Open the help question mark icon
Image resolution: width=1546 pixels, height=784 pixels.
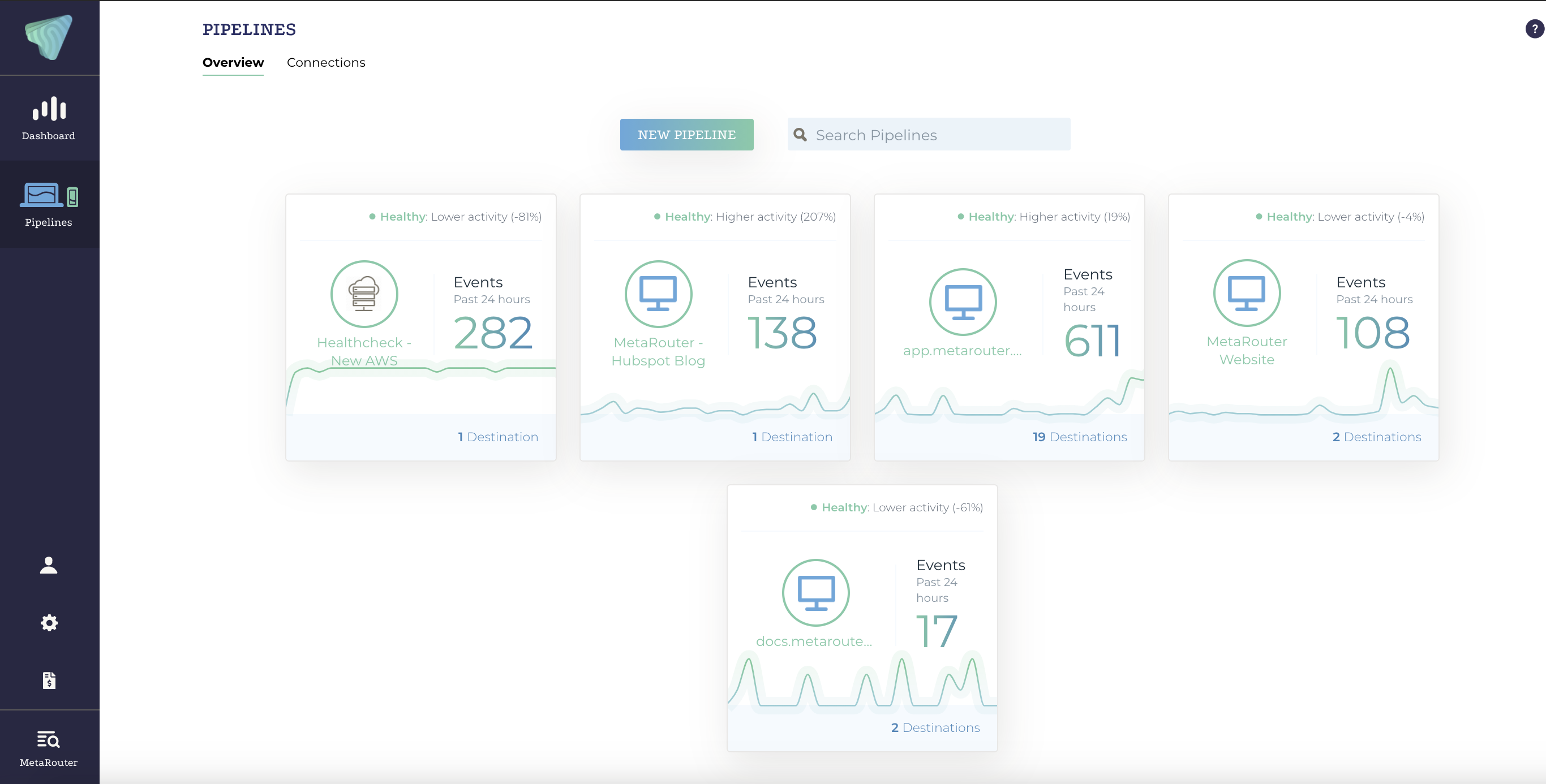point(1535,28)
